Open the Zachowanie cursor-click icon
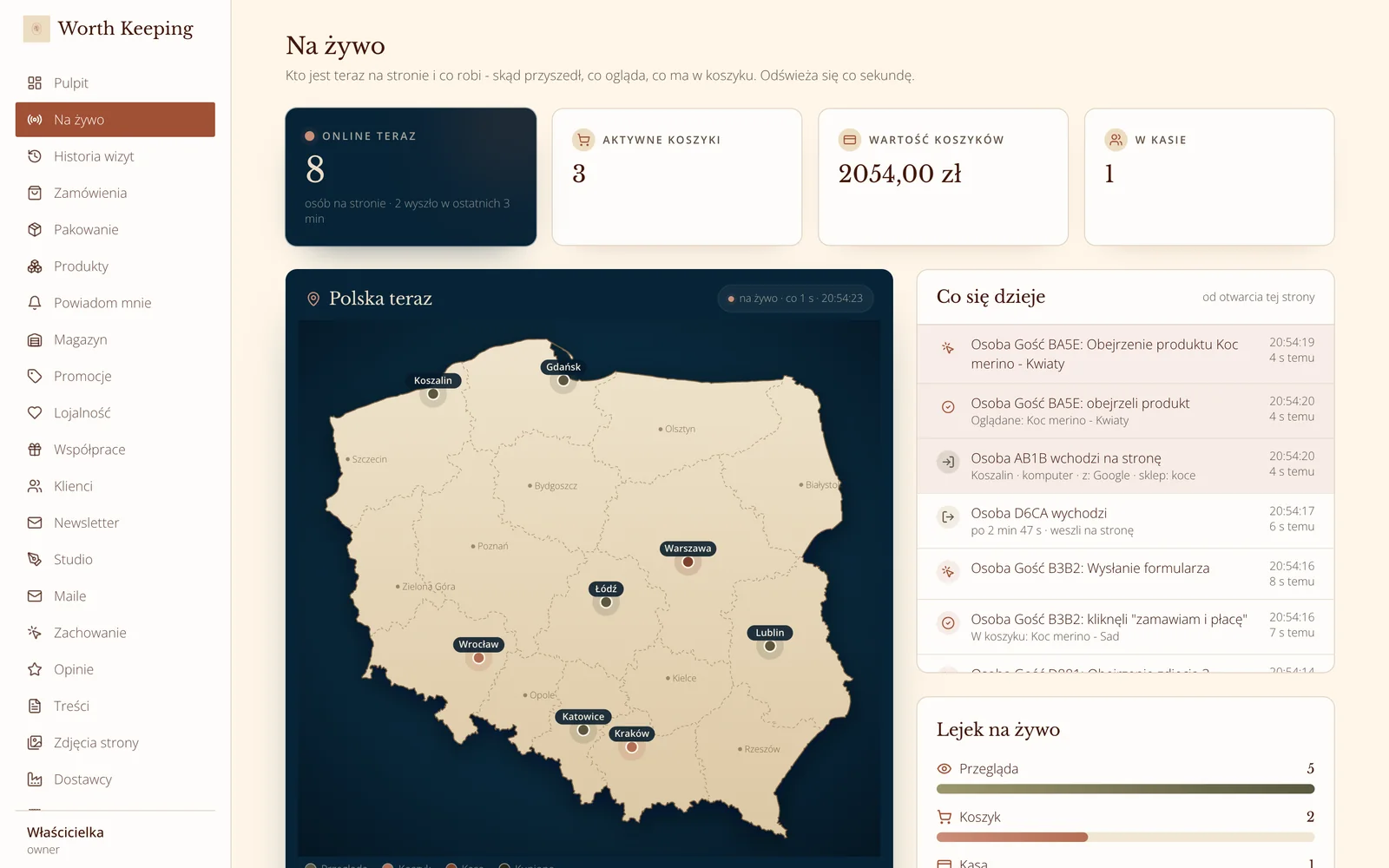Viewport: 1389px width, 868px height. tap(35, 633)
